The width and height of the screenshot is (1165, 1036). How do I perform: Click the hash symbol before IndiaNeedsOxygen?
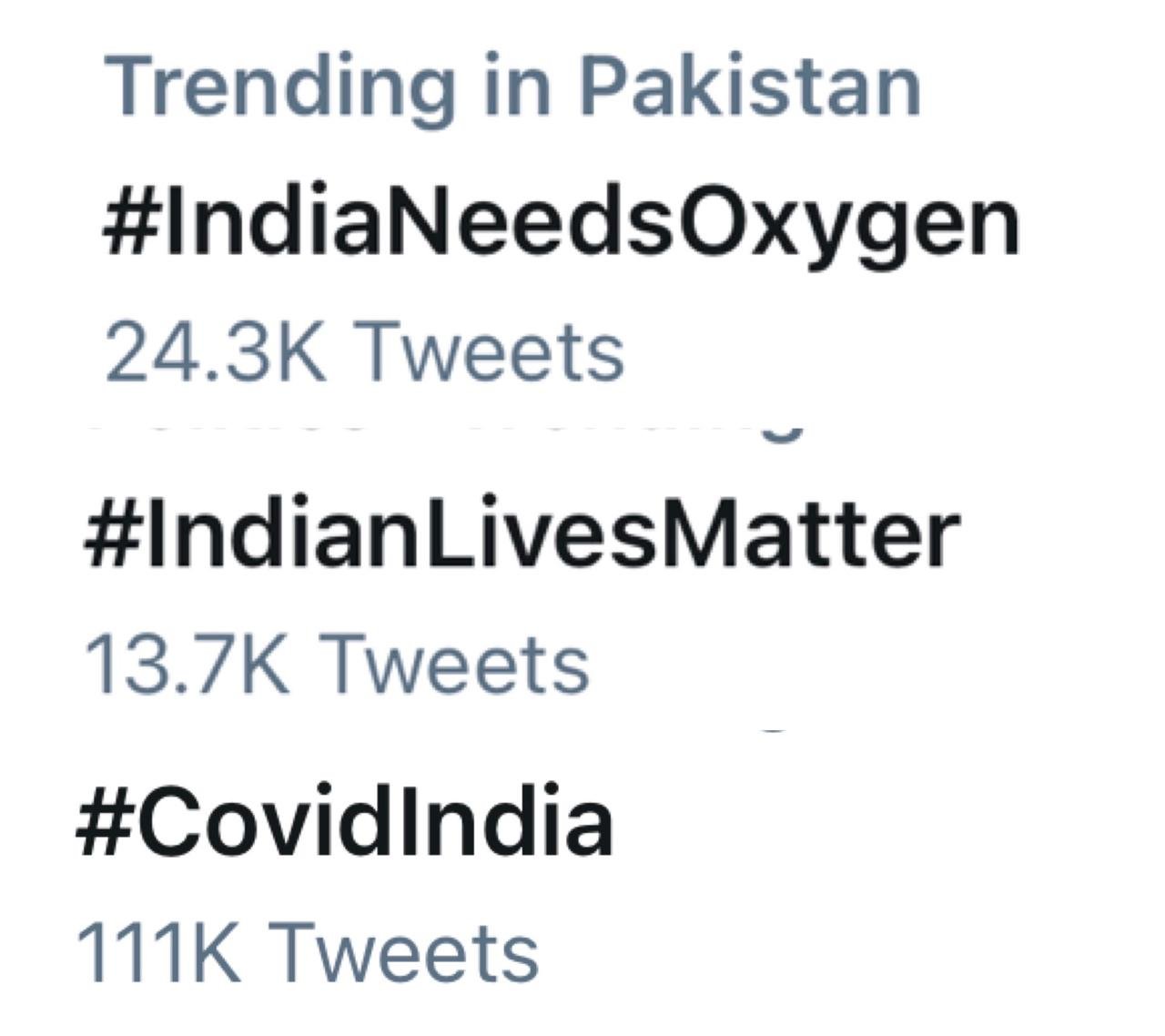pyautogui.click(x=129, y=224)
